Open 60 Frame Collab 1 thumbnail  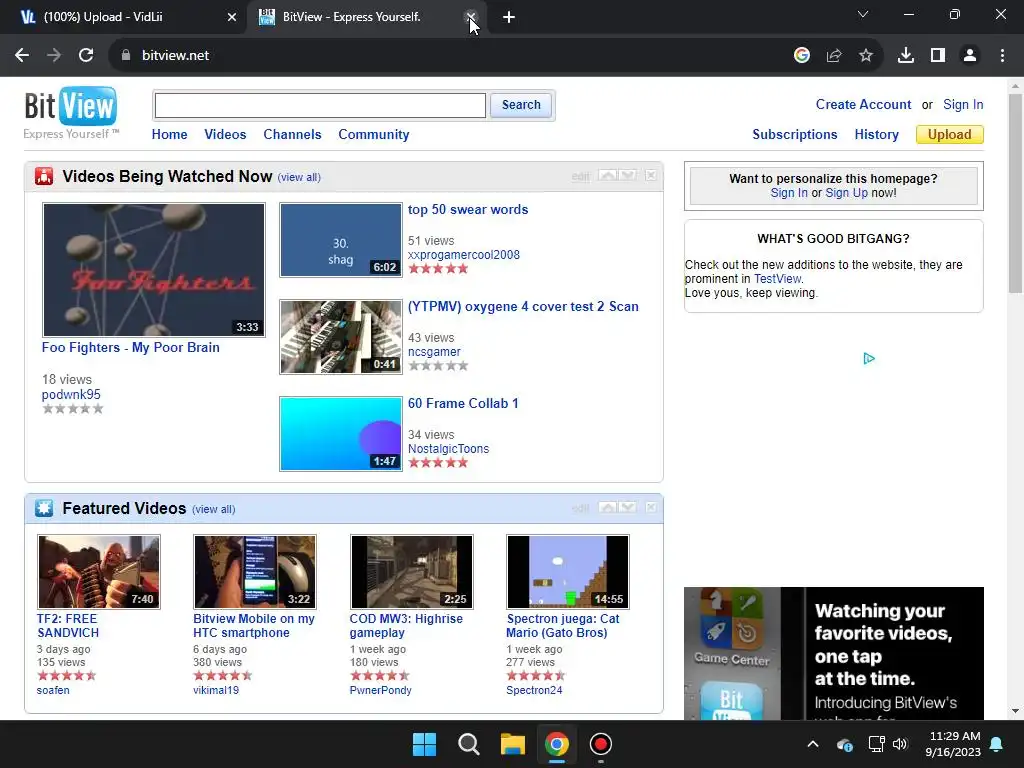tap(341, 434)
